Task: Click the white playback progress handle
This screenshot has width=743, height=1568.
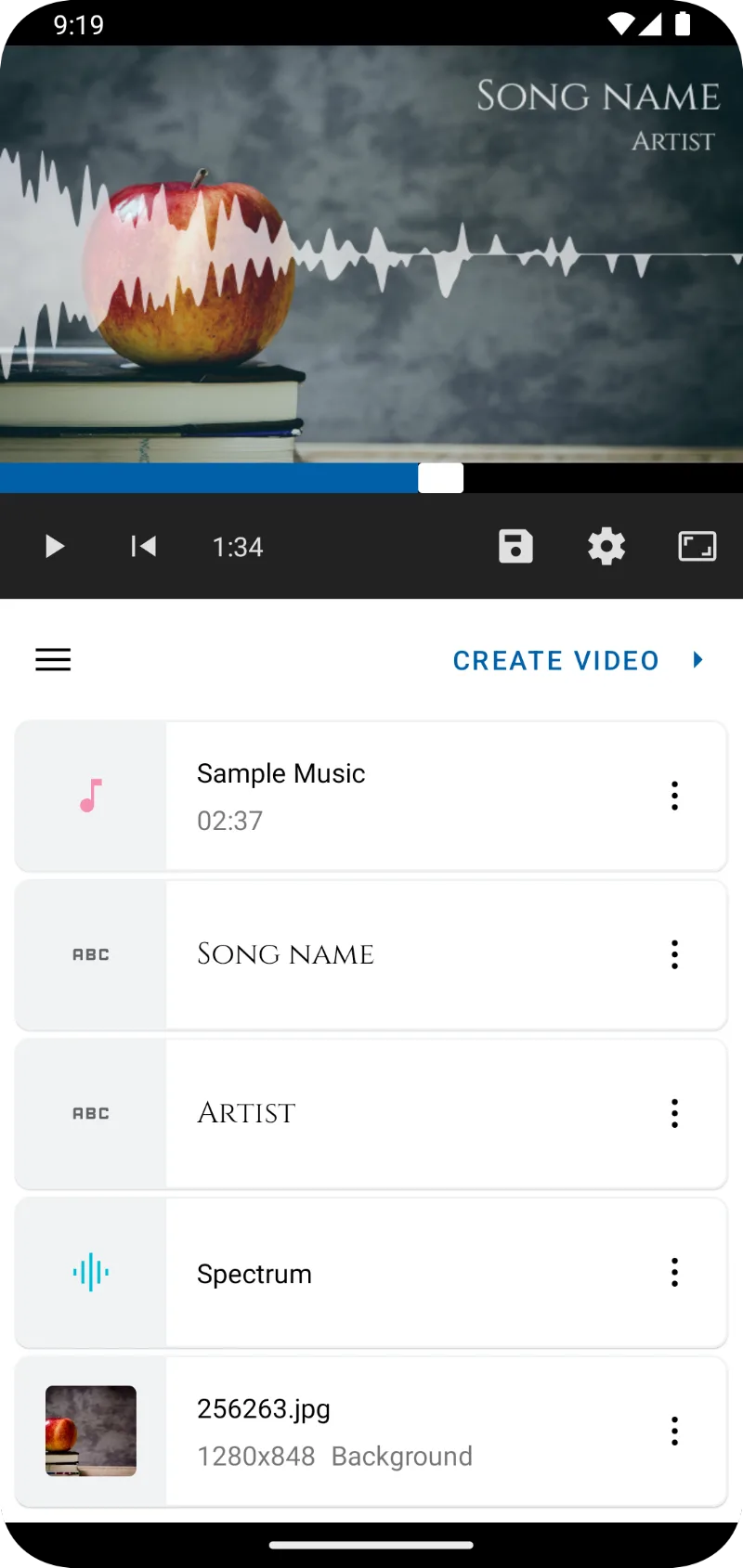Action: 441,478
